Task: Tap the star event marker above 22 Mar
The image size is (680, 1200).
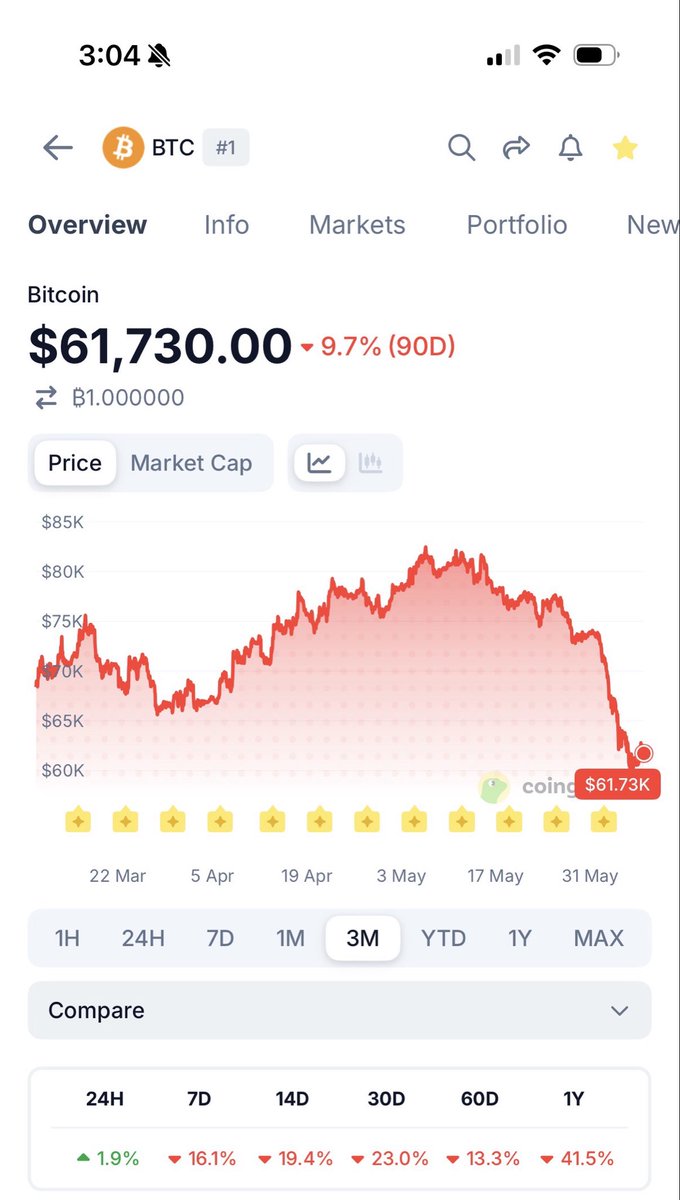Action: coord(125,821)
